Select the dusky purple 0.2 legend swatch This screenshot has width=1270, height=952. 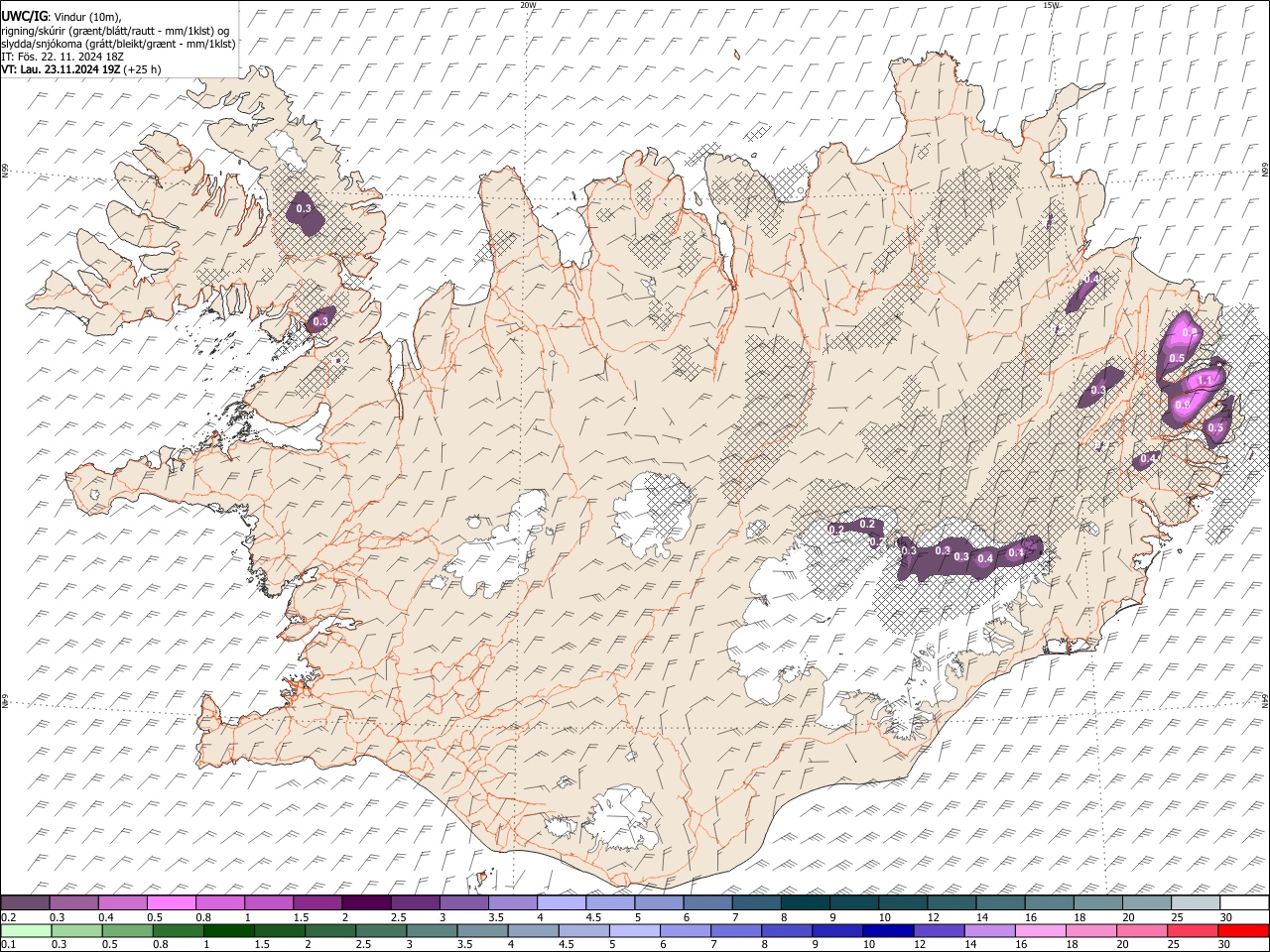(x=26, y=902)
